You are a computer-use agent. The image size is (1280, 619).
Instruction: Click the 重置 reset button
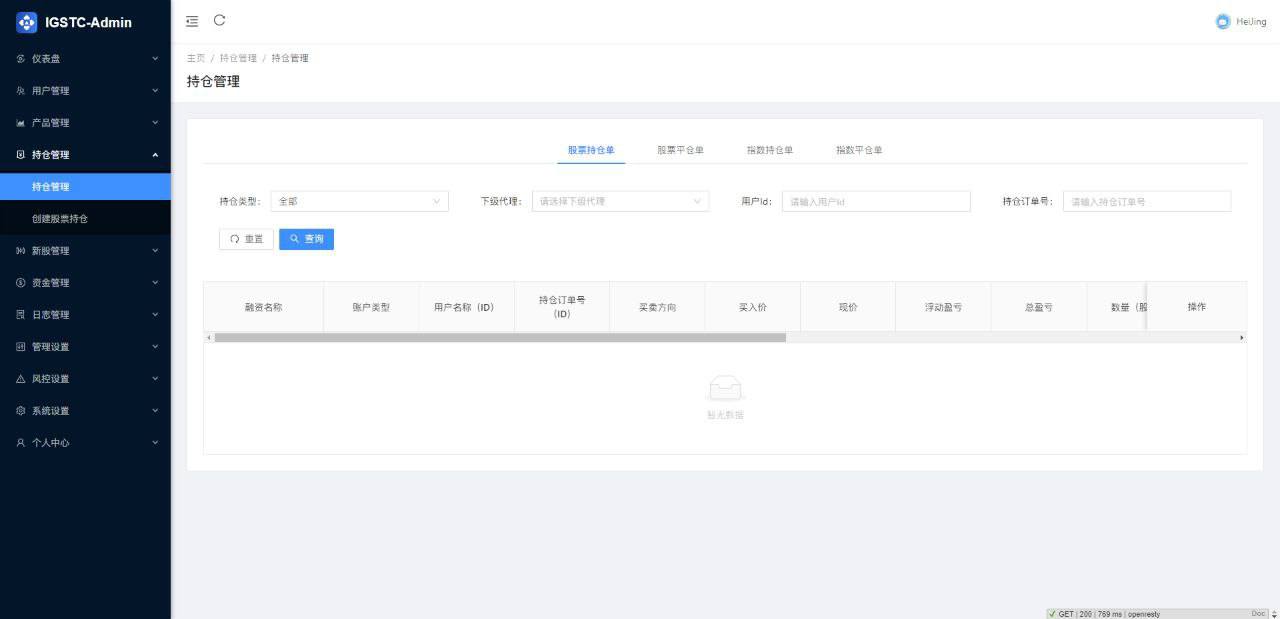245,239
